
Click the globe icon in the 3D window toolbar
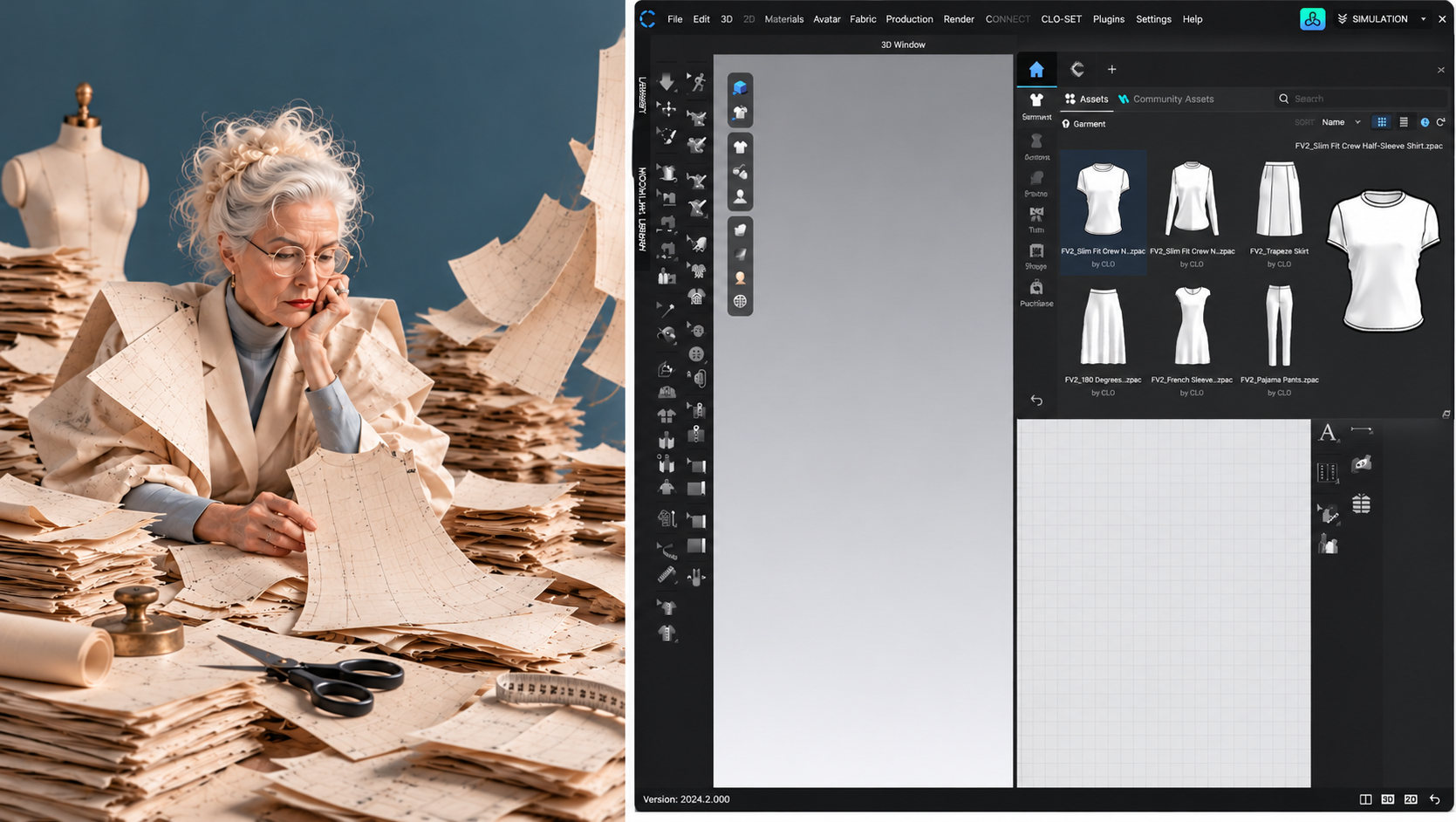pos(740,301)
